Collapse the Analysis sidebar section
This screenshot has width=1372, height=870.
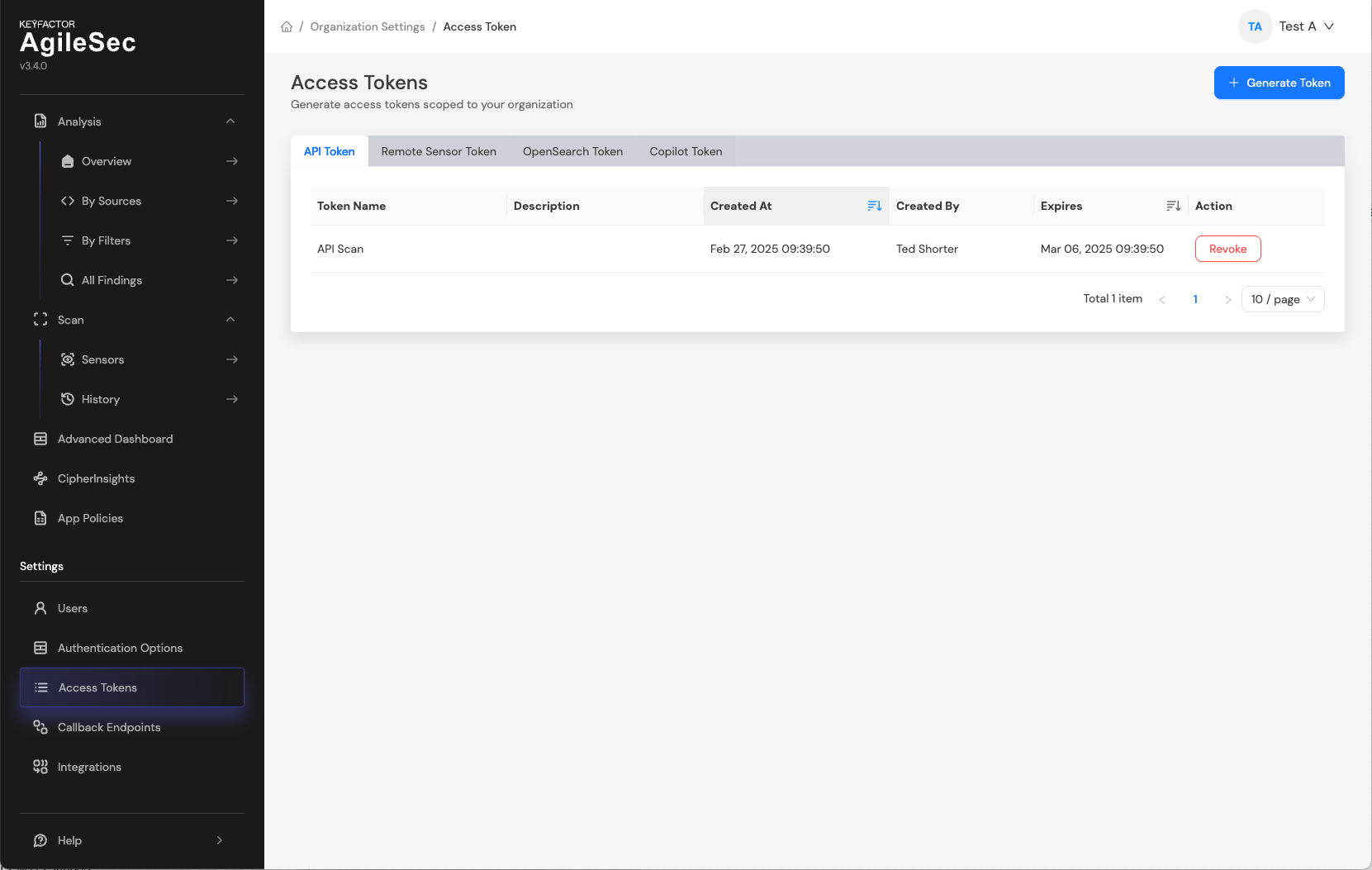(x=230, y=121)
